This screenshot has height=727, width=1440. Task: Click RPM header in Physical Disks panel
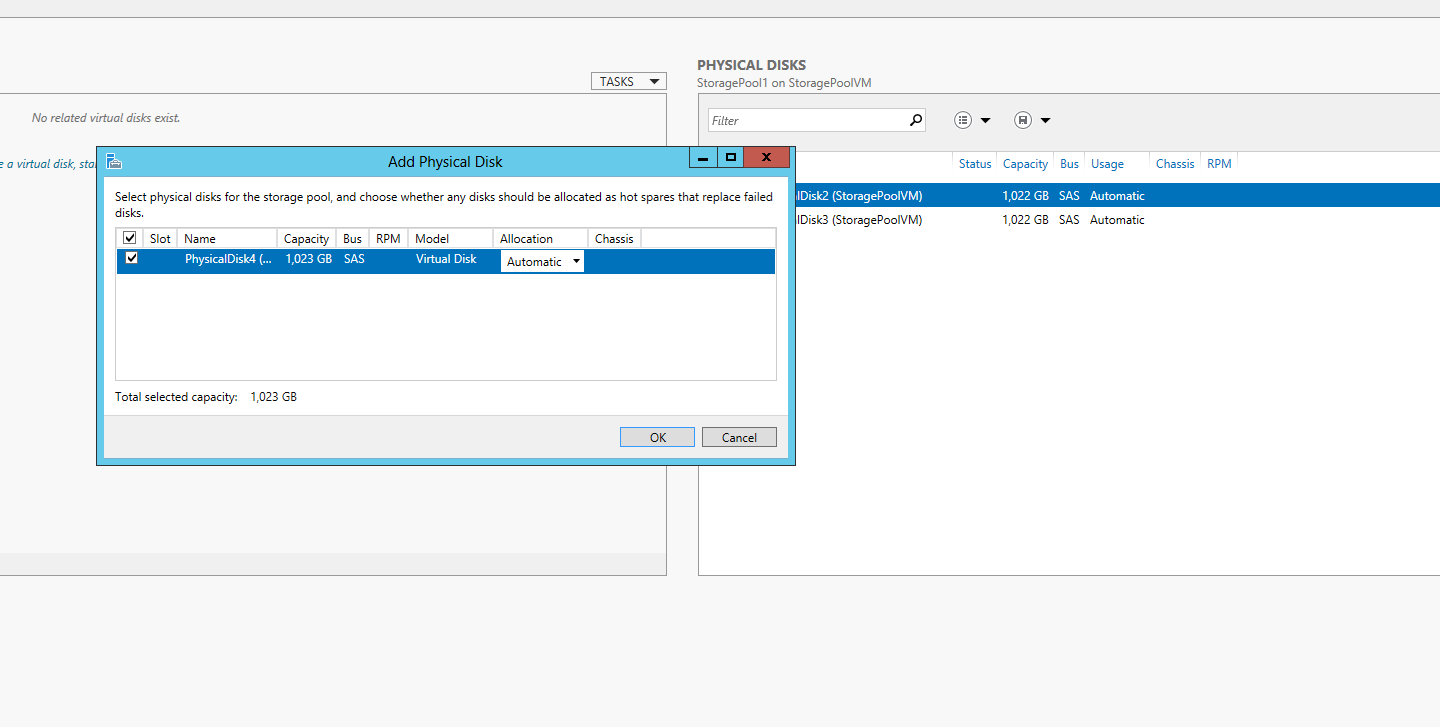click(1219, 164)
